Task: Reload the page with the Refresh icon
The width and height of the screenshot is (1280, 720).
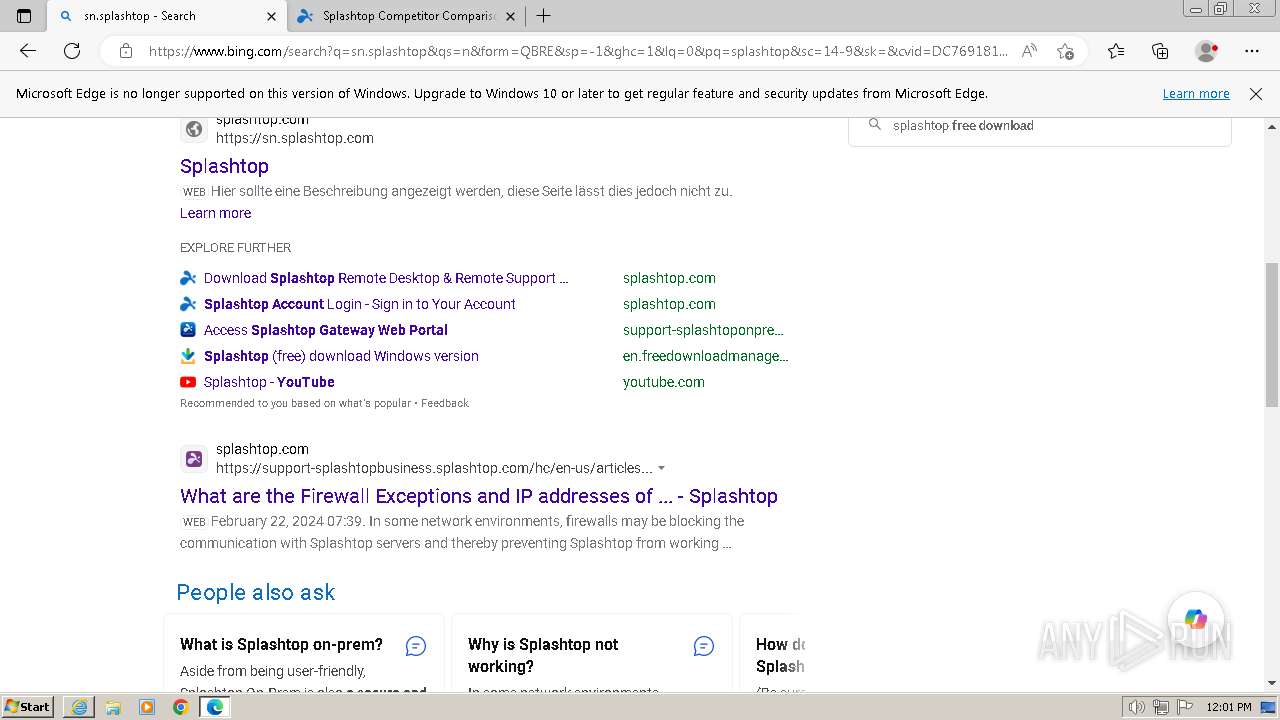Action: tap(72, 51)
